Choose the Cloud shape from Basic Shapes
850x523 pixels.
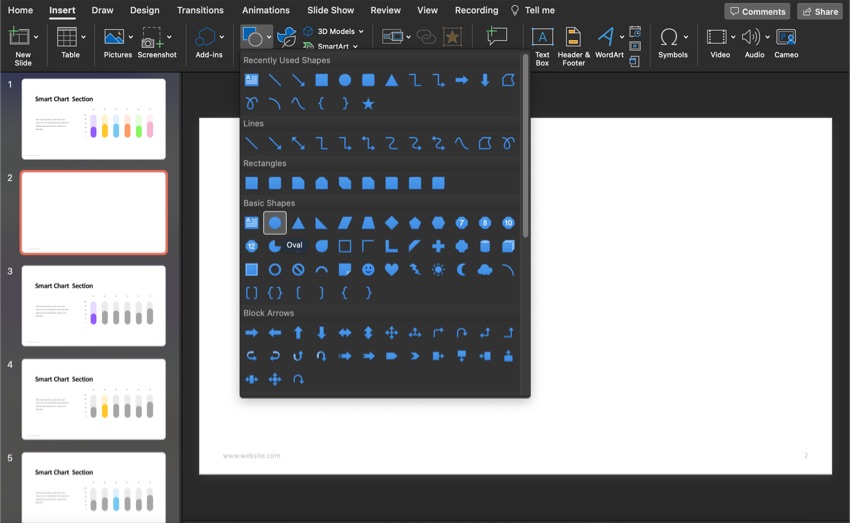pyautogui.click(x=485, y=270)
